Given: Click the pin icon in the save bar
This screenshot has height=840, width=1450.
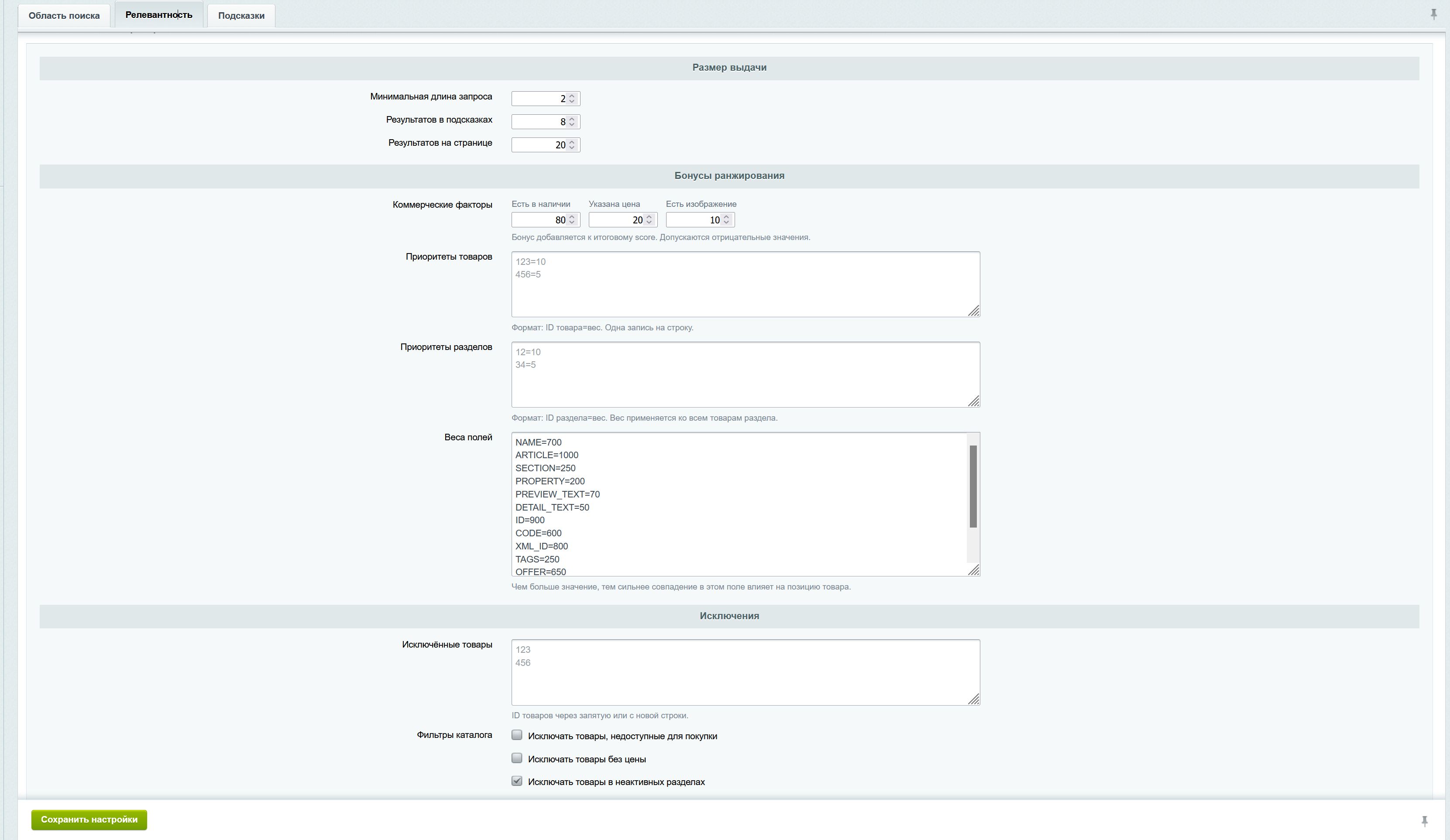Looking at the screenshot, I should coord(1424,821).
